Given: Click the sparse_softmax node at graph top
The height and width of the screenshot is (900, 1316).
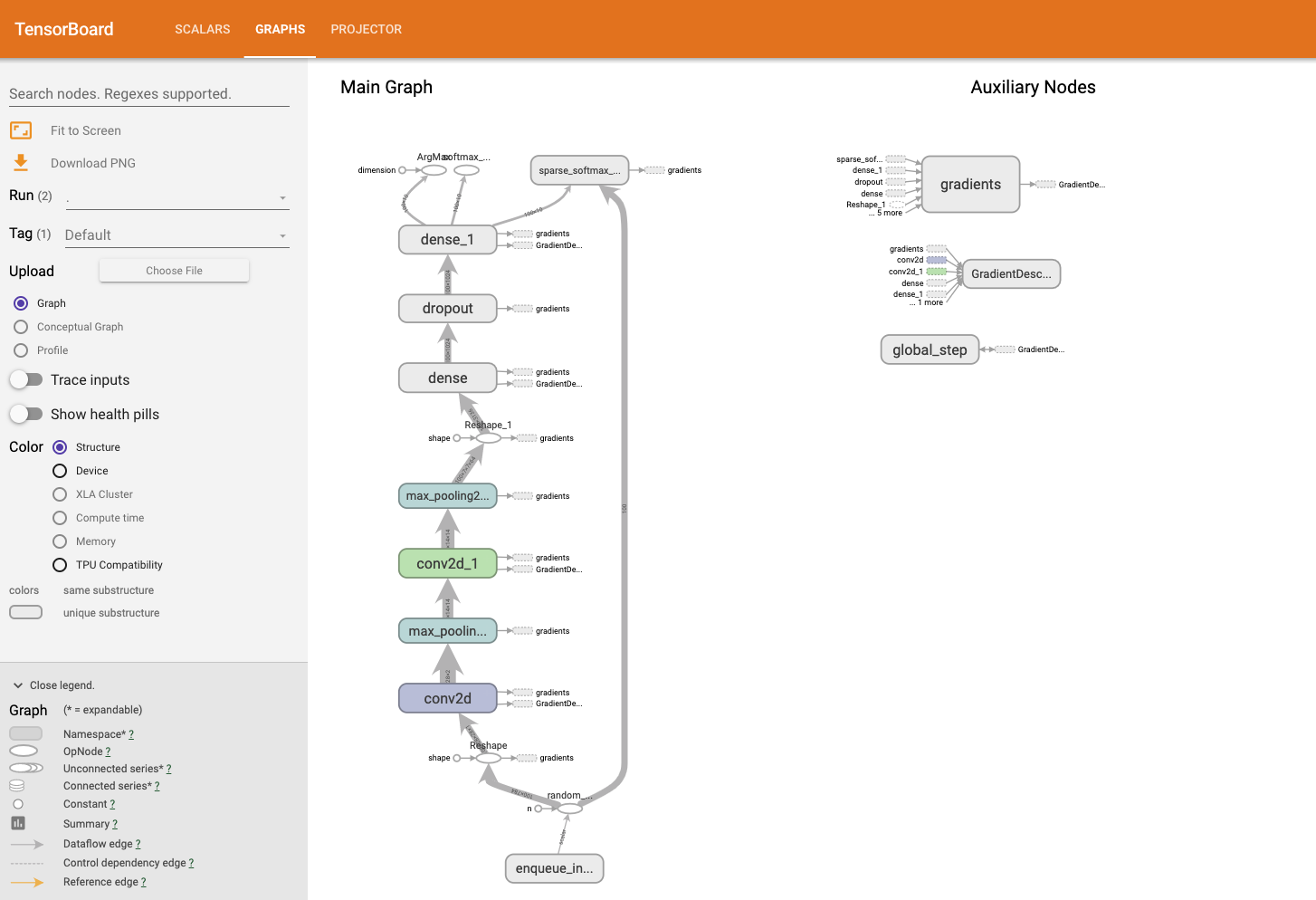Looking at the screenshot, I should 579,169.
